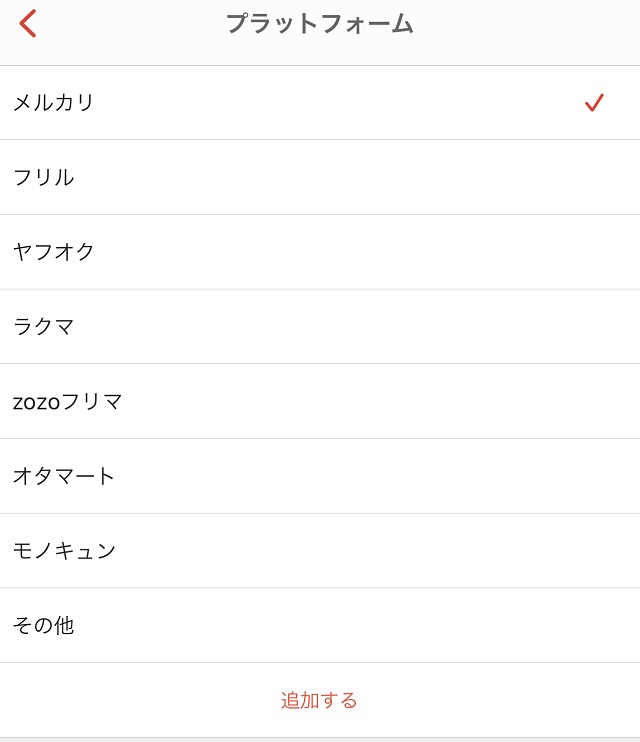The image size is (640, 742).
Task: Click the プラットフォーム header title
Action: click(x=320, y=23)
